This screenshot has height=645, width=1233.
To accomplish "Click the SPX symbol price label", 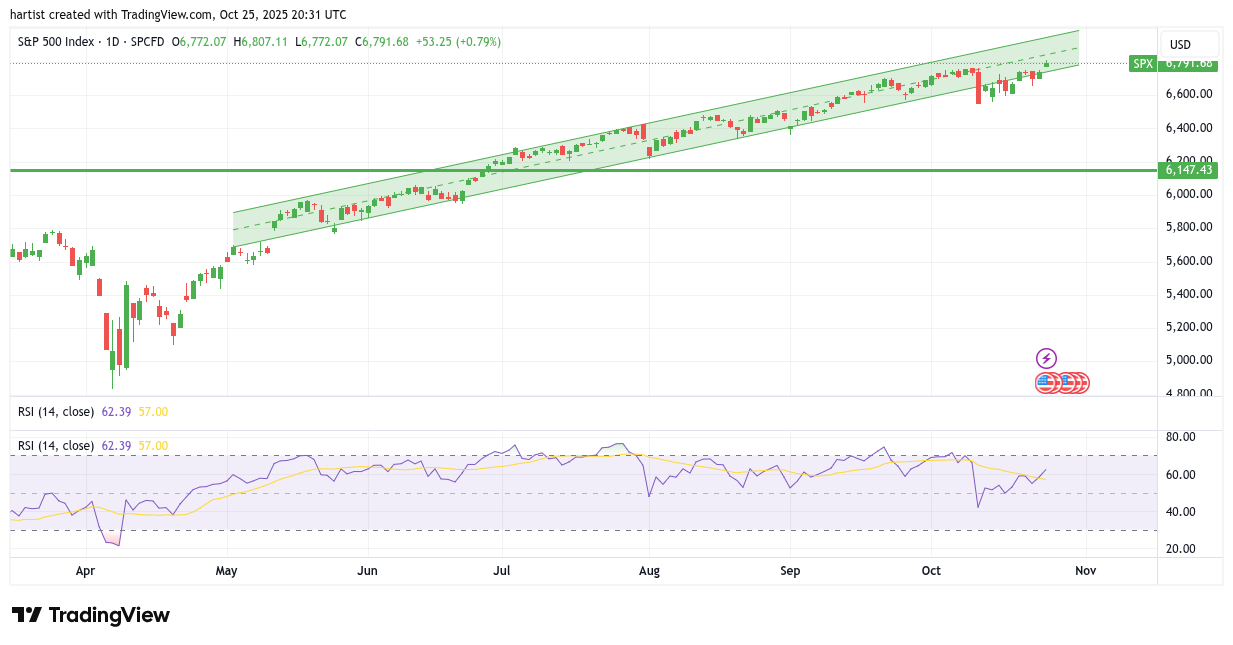I will point(1142,63).
